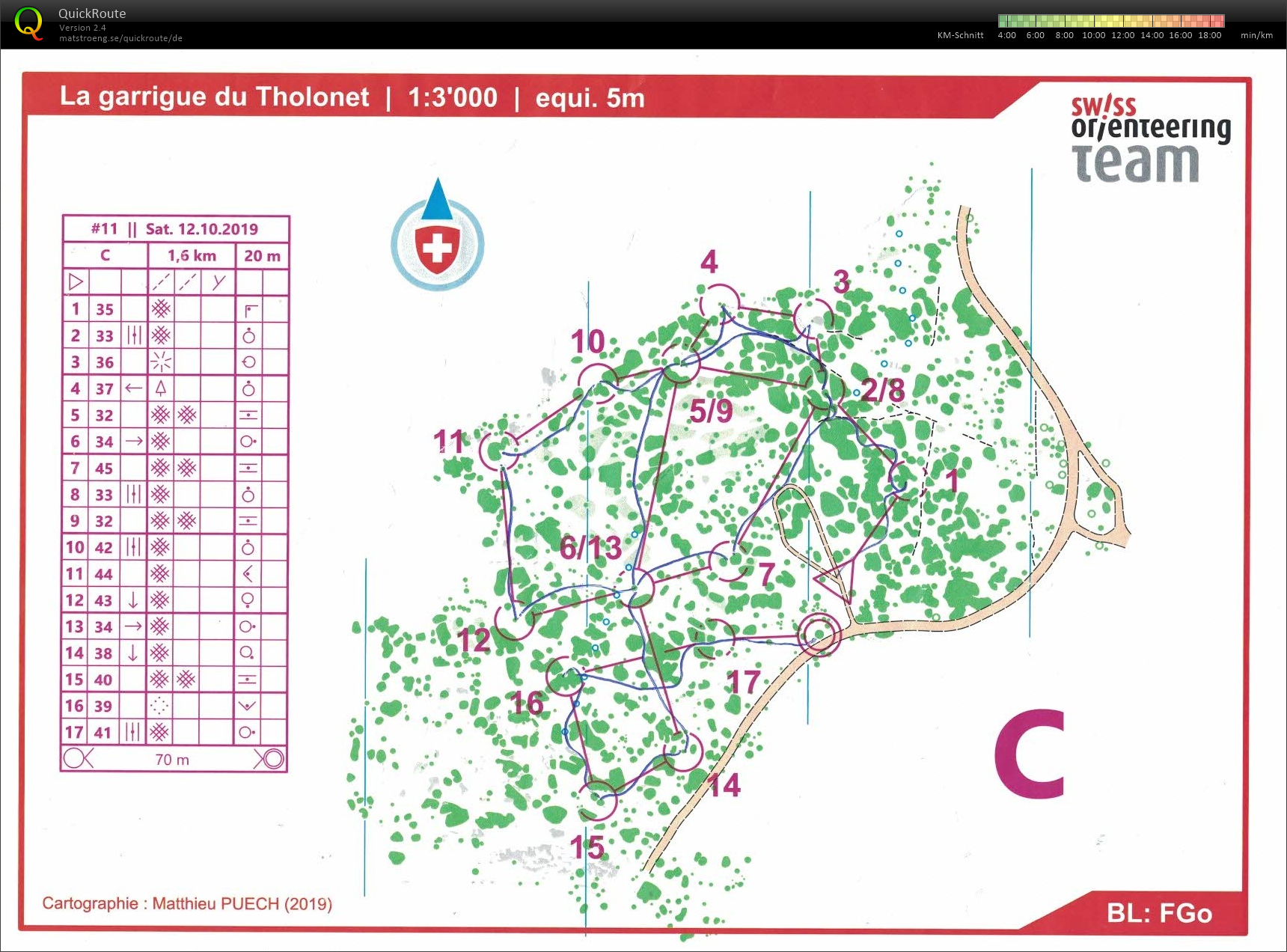Click the control circle for control 11

498,451
